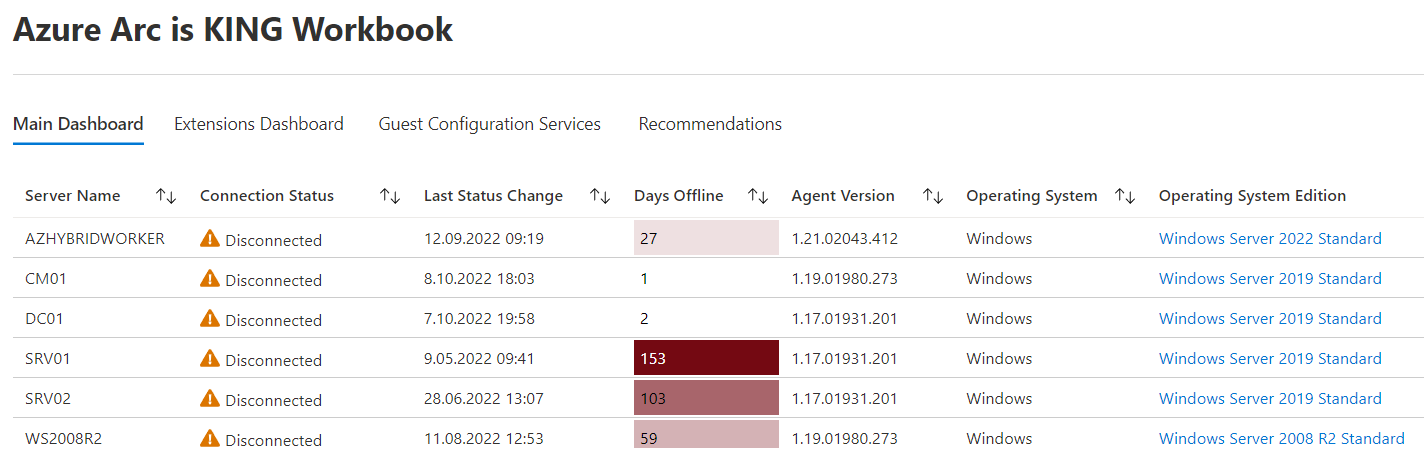Click CM01's days offline value 1
Viewport: 1424px width, 458px height.
click(645, 279)
